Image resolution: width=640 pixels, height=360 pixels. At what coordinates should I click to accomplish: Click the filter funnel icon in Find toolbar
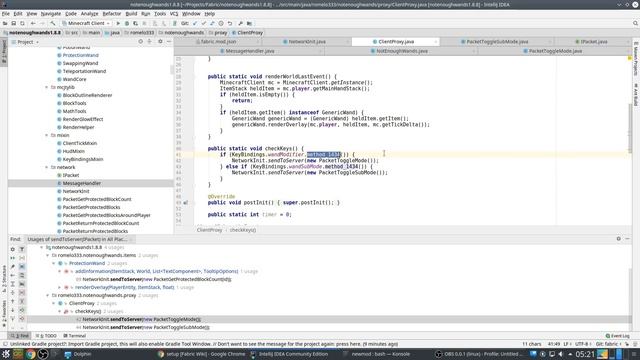coord(22,249)
